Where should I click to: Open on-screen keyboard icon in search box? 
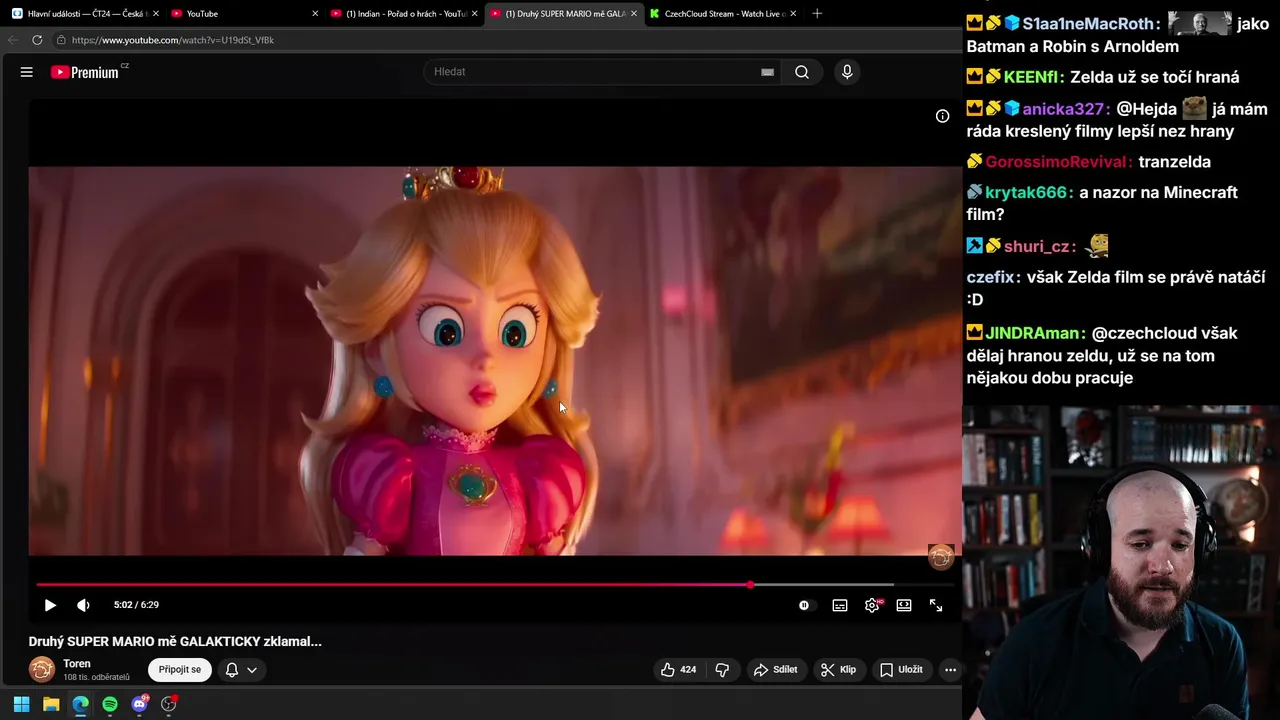click(x=767, y=72)
